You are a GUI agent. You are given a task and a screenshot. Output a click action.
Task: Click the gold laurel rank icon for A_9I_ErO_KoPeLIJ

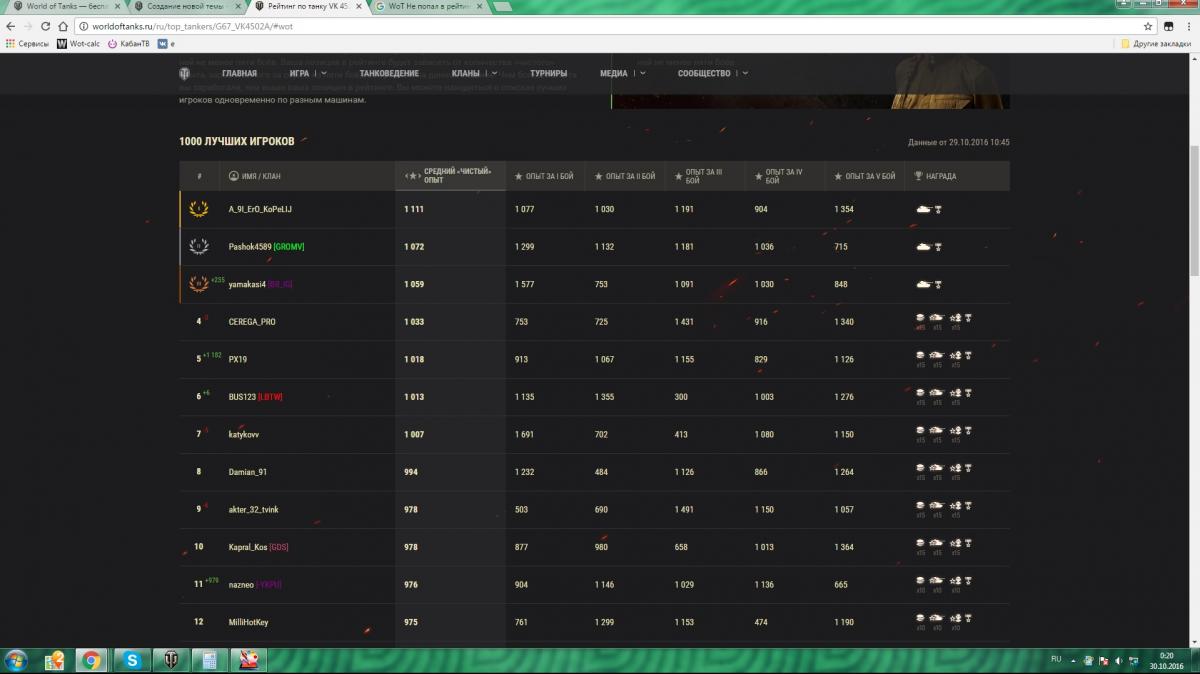[199, 209]
